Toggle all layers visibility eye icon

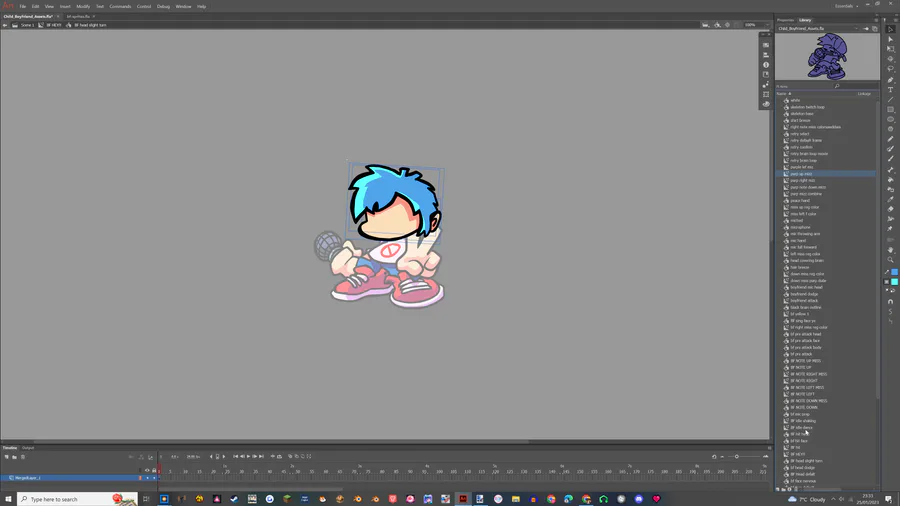pos(147,470)
